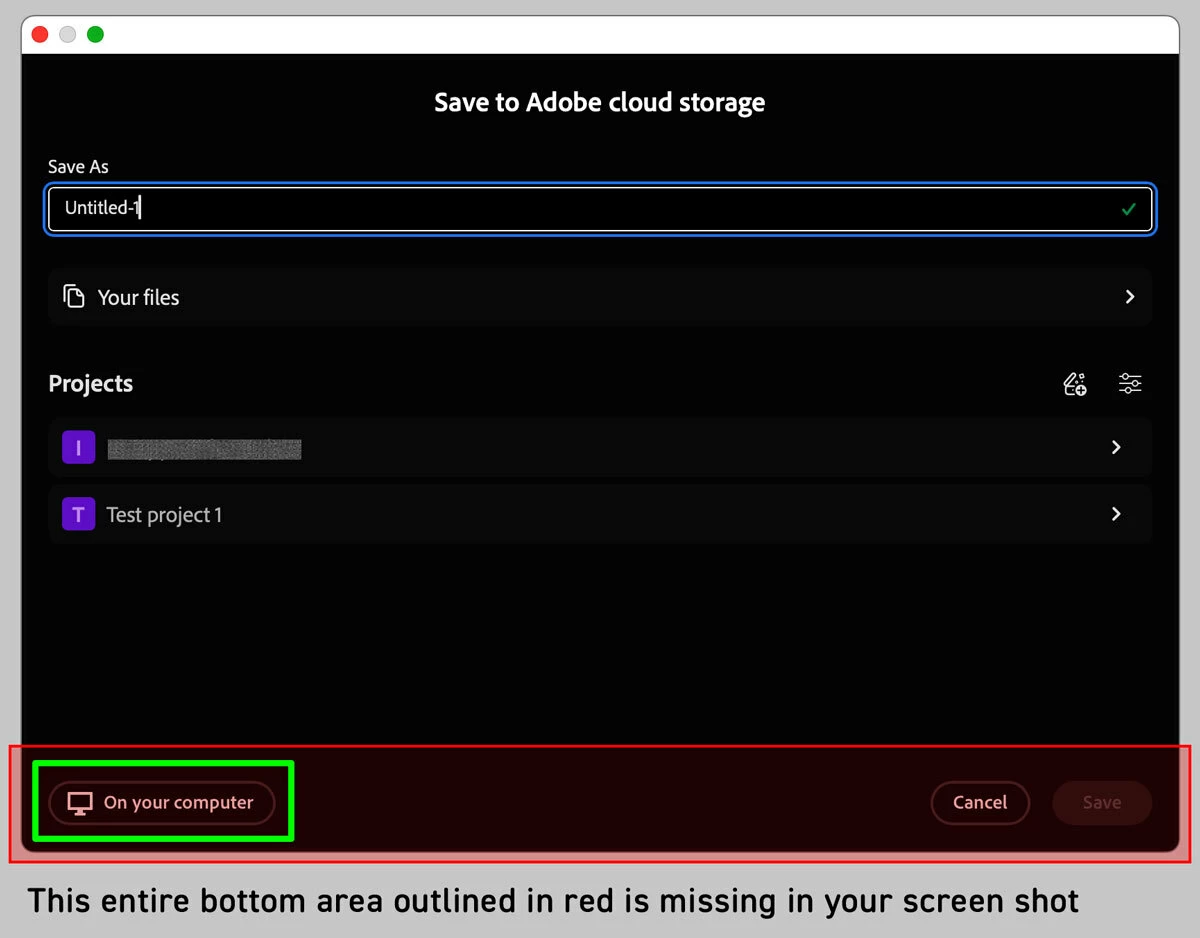Click the Cancel button
The width and height of the screenshot is (1200, 938).
[980, 803]
